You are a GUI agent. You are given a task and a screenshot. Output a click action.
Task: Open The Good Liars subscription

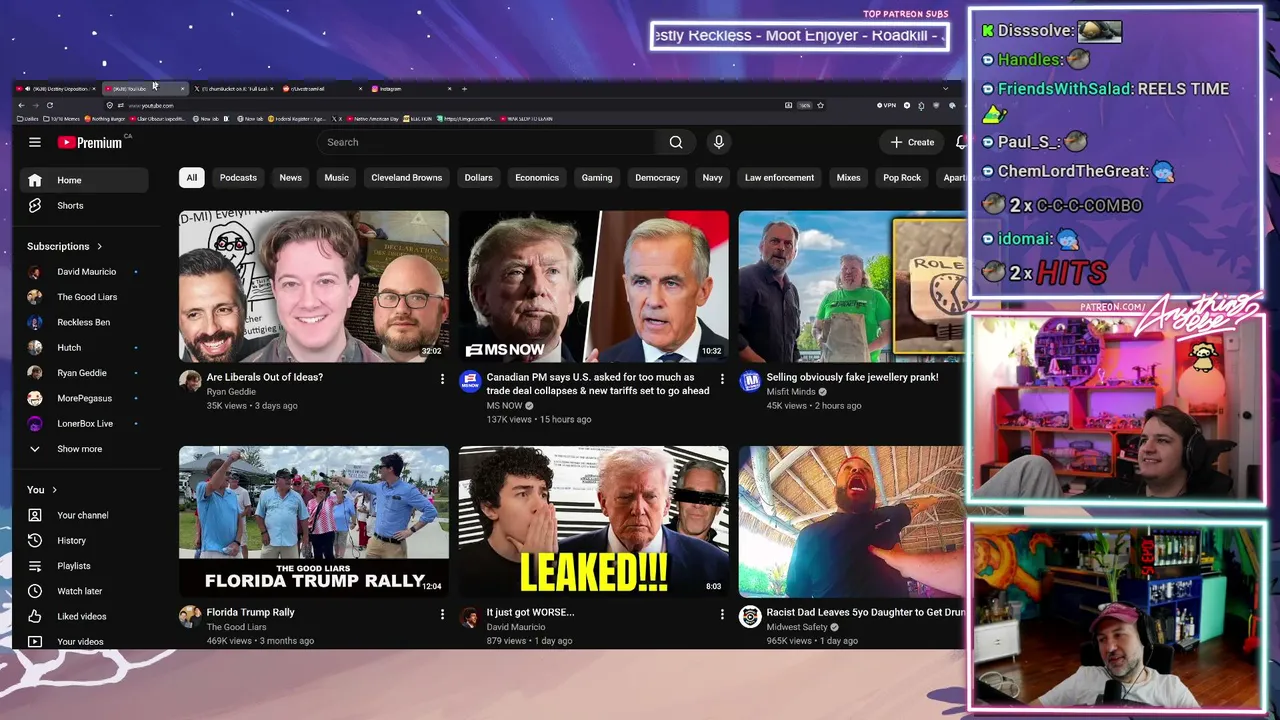(x=84, y=297)
